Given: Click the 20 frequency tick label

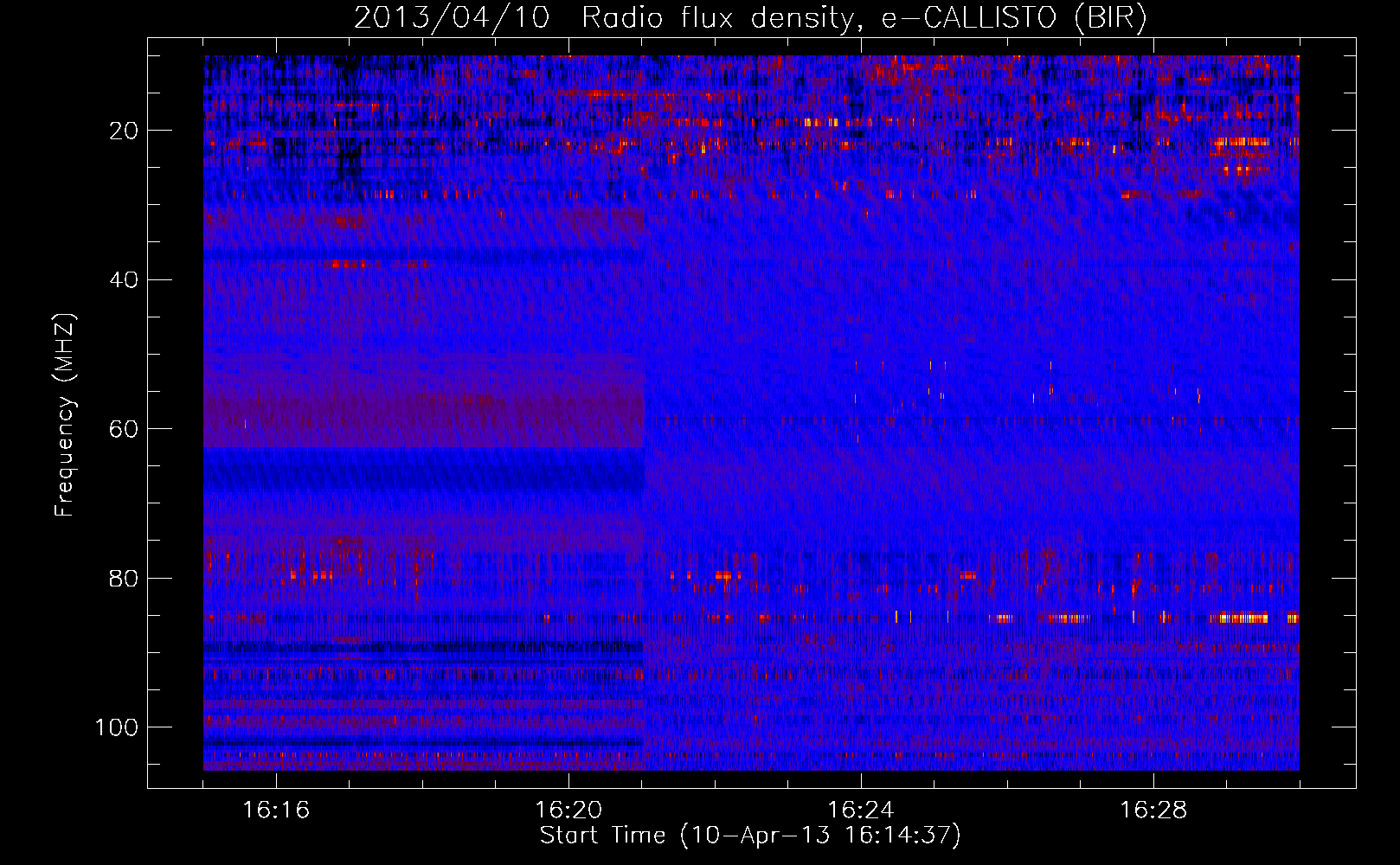Looking at the screenshot, I should point(125,131).
